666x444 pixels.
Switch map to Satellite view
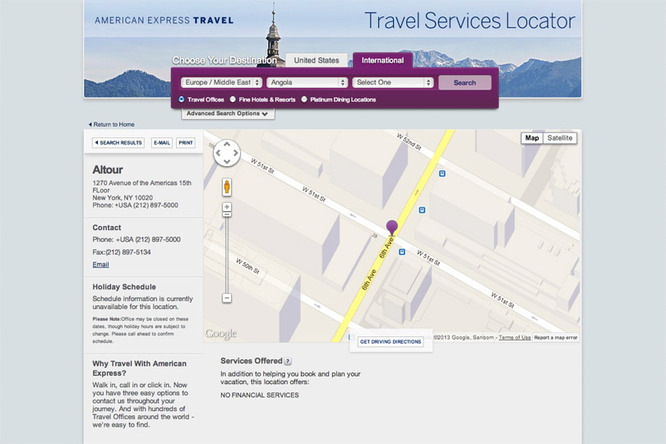559,138
